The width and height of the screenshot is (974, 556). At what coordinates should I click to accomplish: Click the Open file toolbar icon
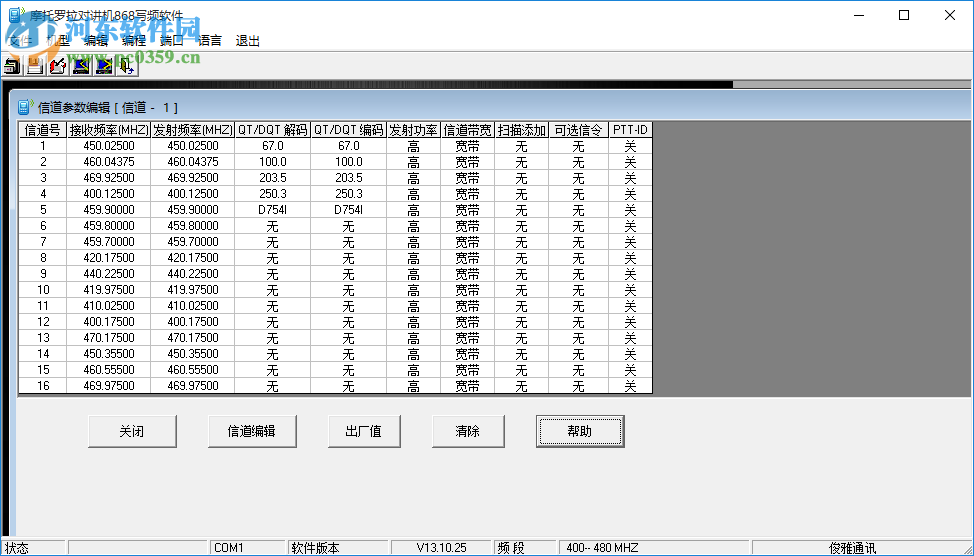point(13,65)
